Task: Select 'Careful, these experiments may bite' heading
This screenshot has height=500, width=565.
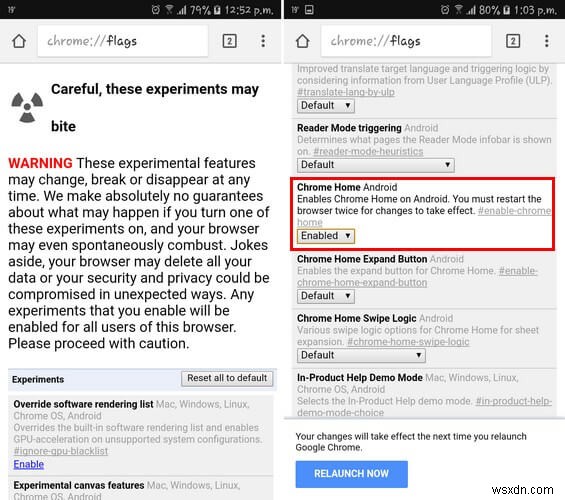Action: tap(155, 107)
